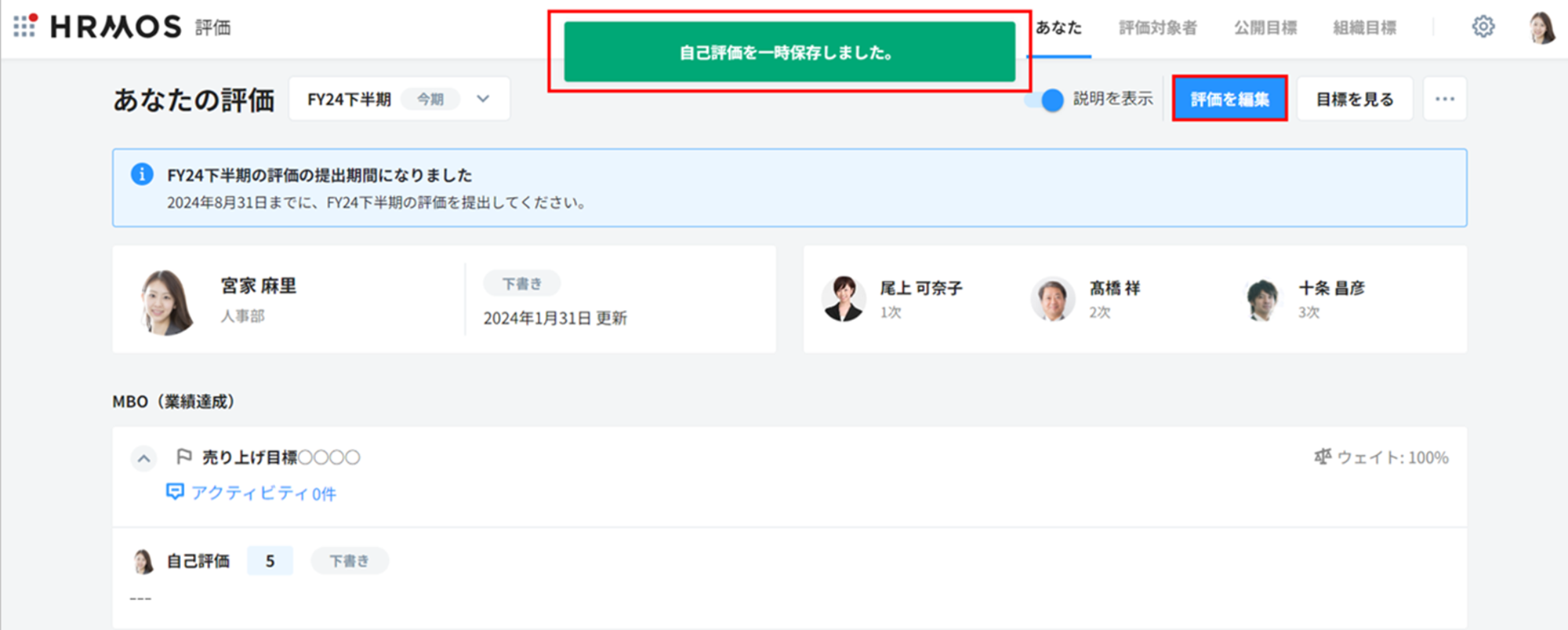Click the activity comment icon
Image resolution: width=1568 pixels, height=630 pixels.
click(x=175, y=492)
